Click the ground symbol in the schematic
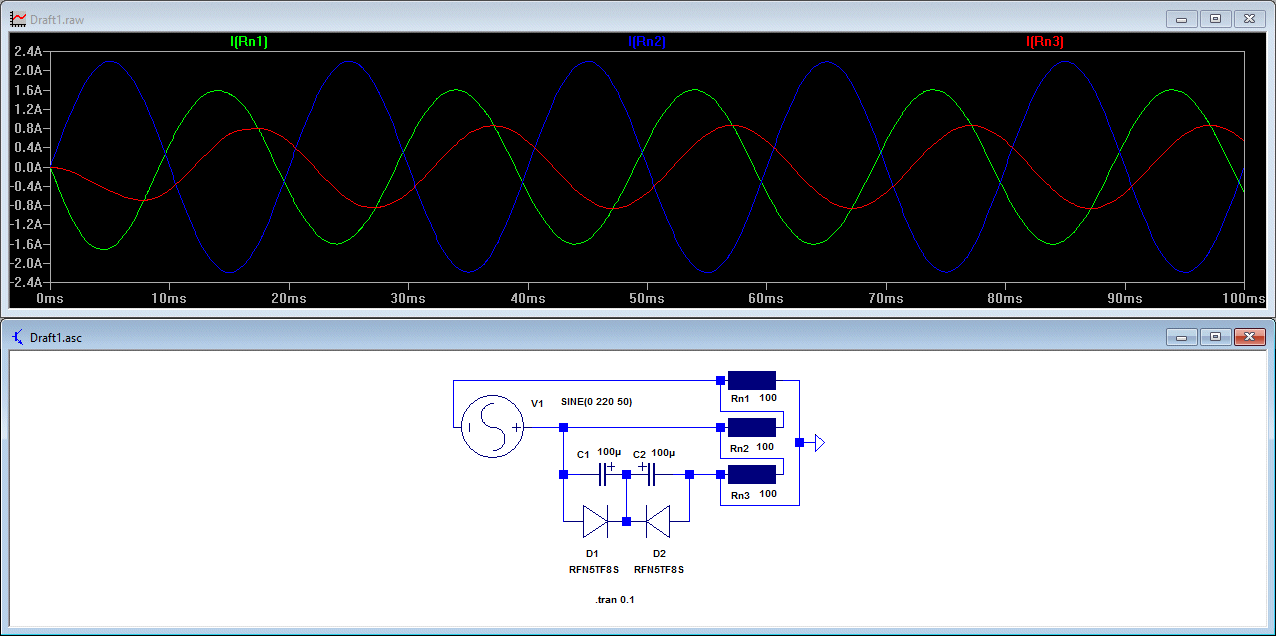This screenshot has height=636, width=1276. click(819, 442)
